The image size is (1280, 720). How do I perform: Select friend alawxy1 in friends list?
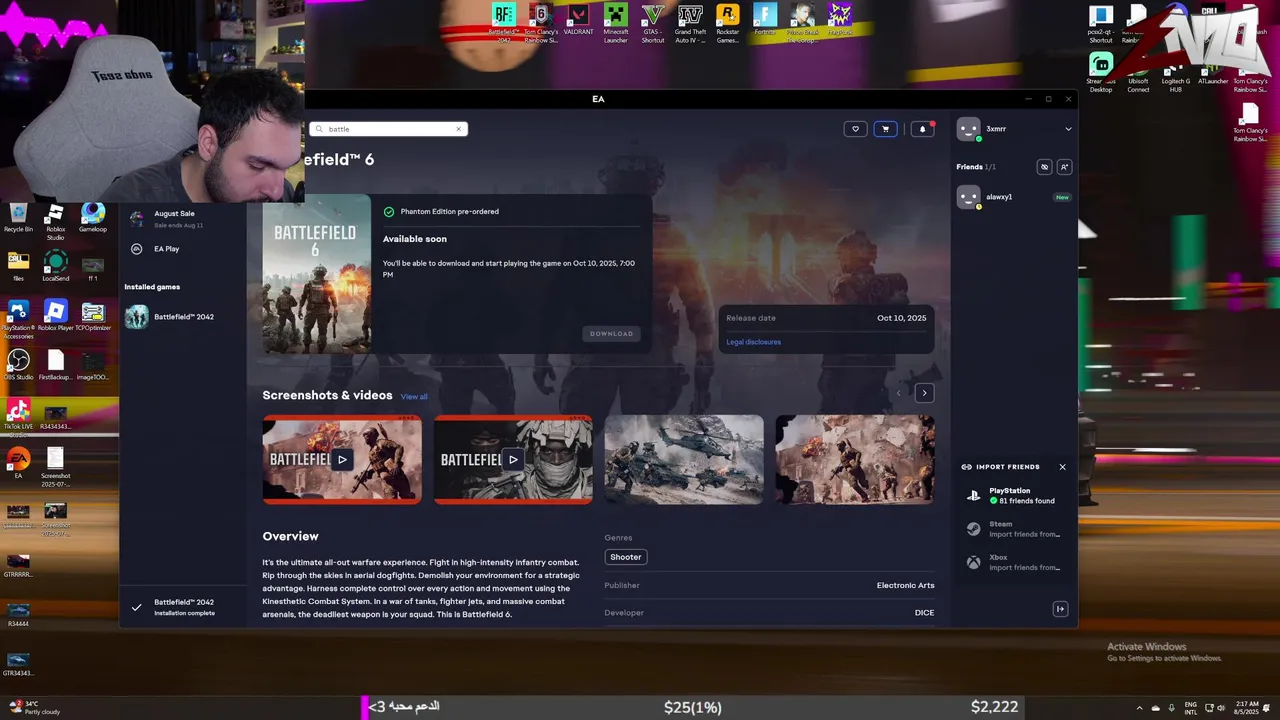point(1015,197)
